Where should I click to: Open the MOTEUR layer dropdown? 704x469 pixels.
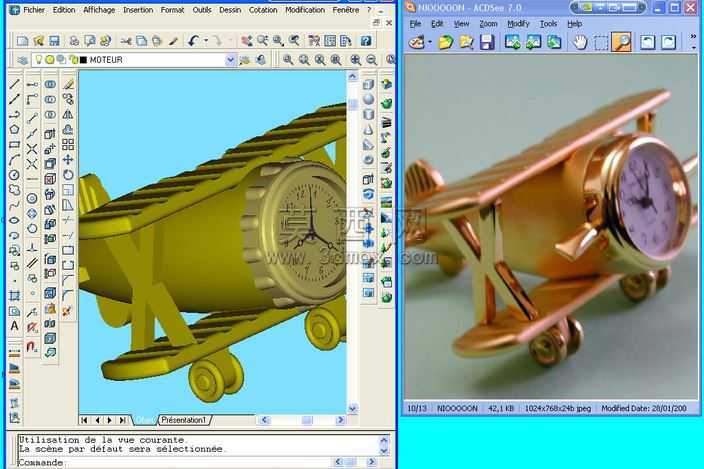tap(230, 60)
